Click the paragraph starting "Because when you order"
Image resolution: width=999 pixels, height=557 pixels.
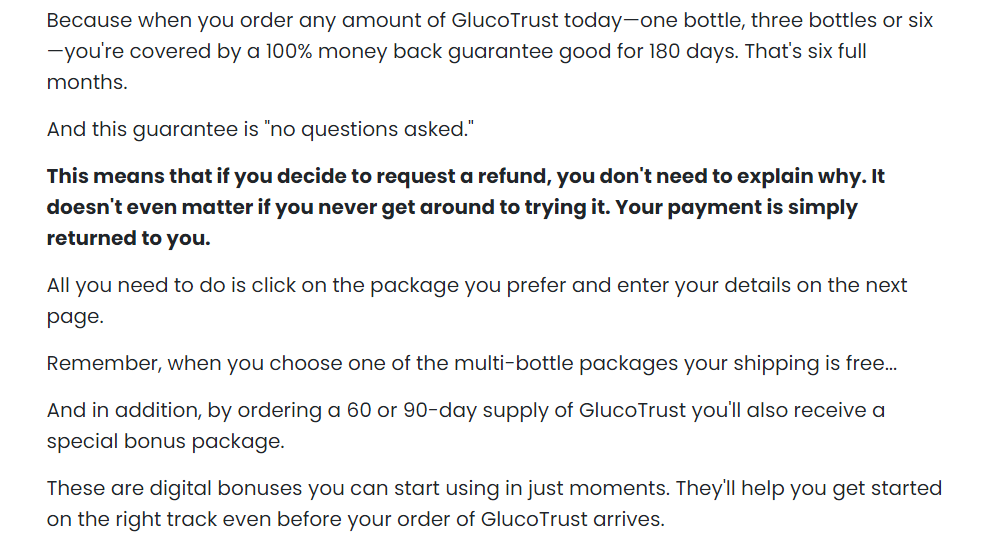(x=489, y=51)
